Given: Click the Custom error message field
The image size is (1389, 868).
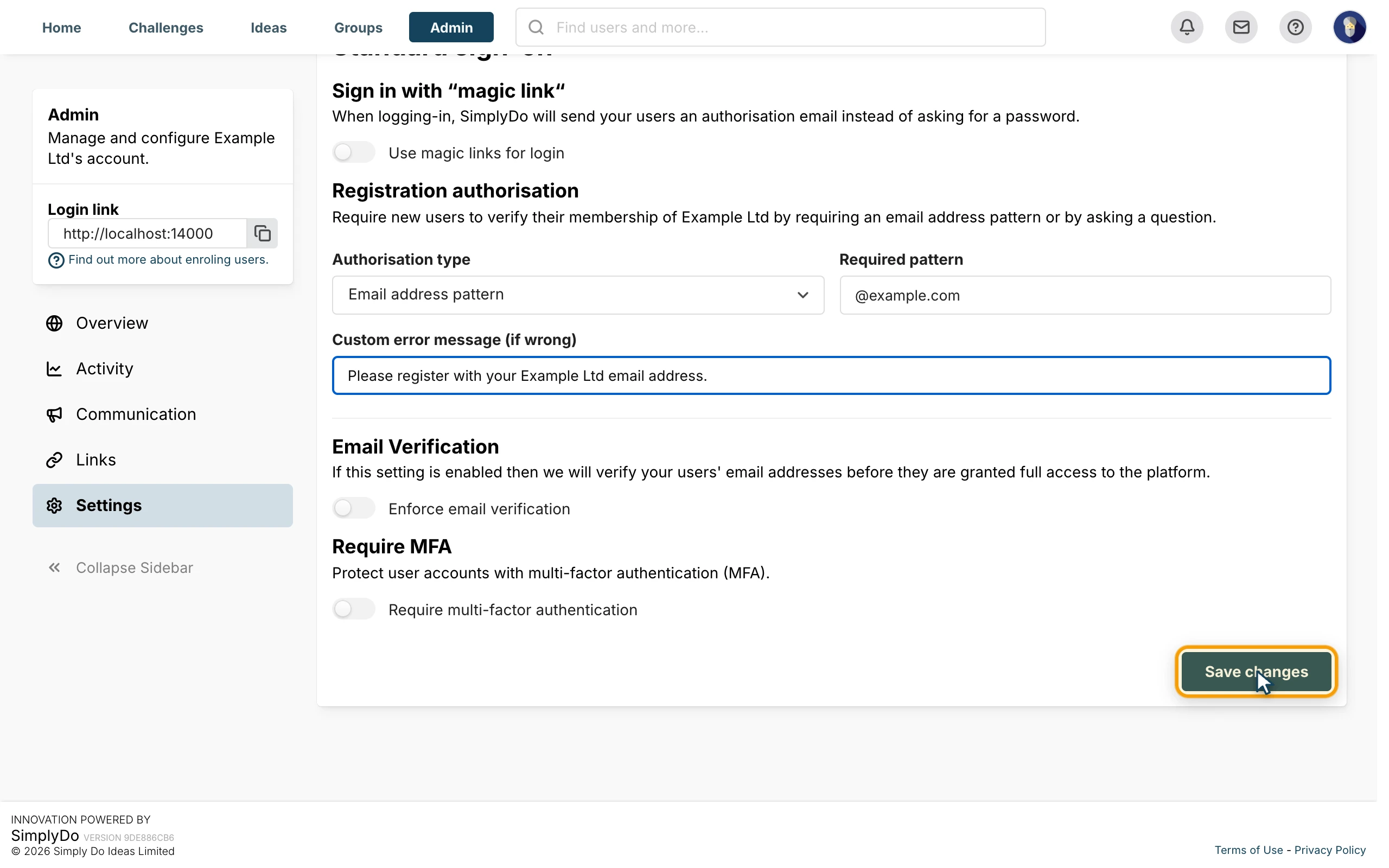Looking at the screenshot, I should pos(831,375).
